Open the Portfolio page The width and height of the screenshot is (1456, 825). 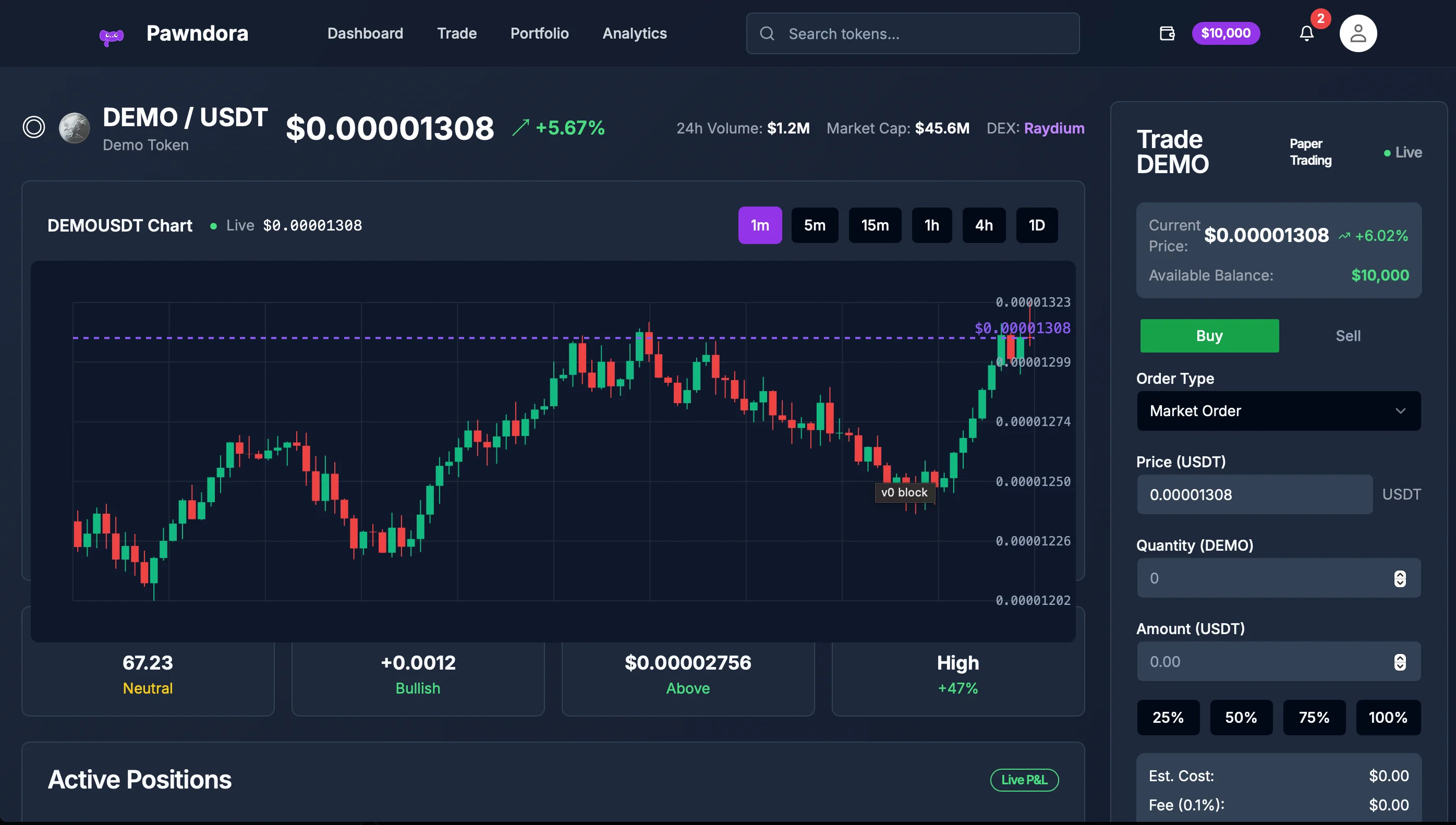(x=539, y=33)
